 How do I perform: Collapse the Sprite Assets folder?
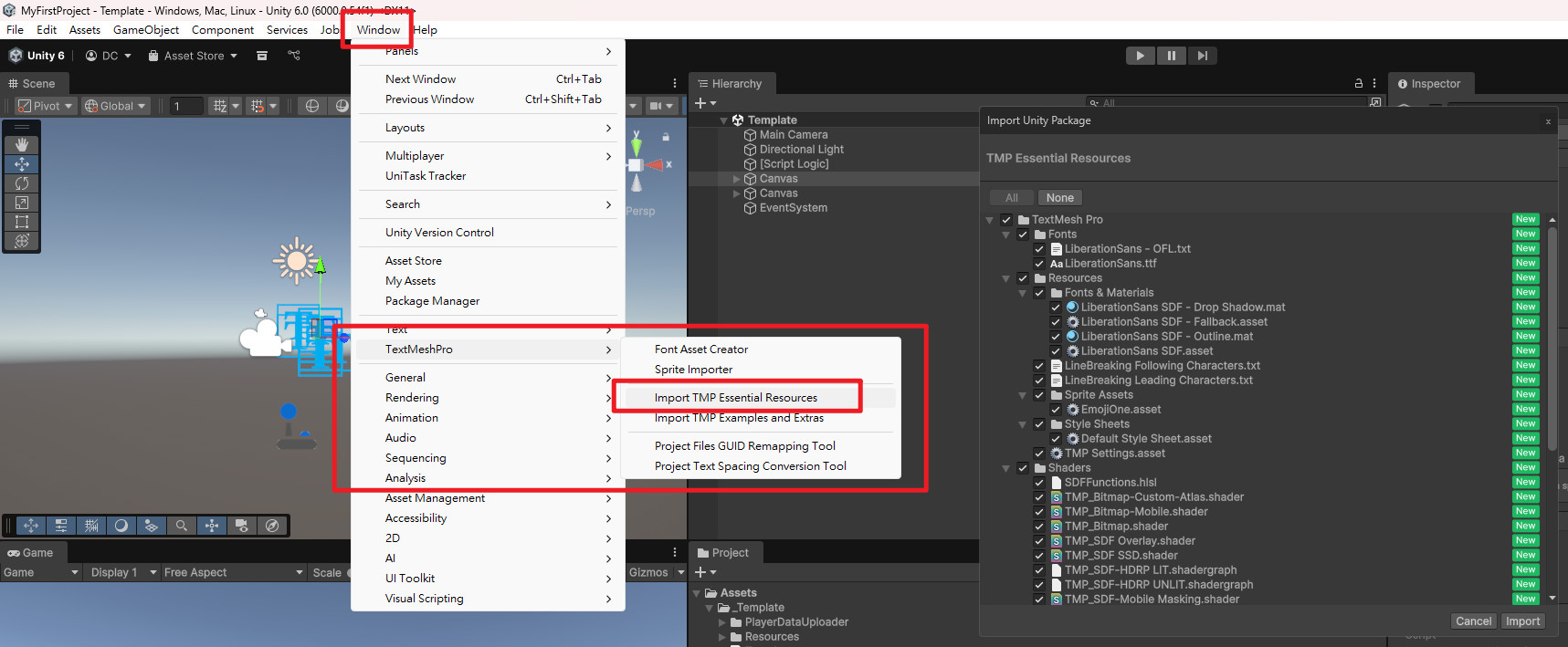pos(1023,395)
